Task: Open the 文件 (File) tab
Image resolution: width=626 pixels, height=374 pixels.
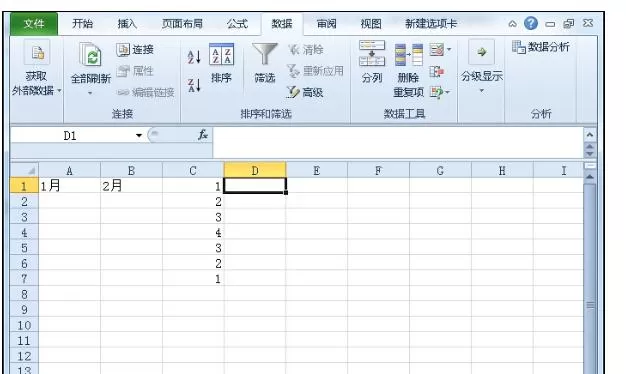Action: click(34, 24)
